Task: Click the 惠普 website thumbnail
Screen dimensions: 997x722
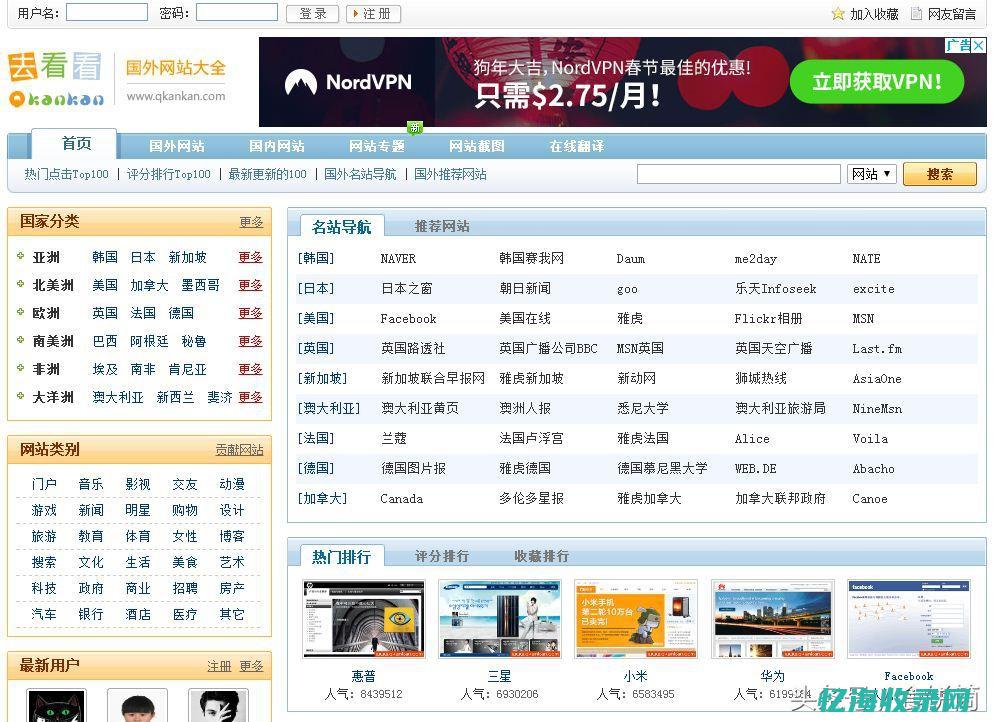Action: click(x=363, y=618)
